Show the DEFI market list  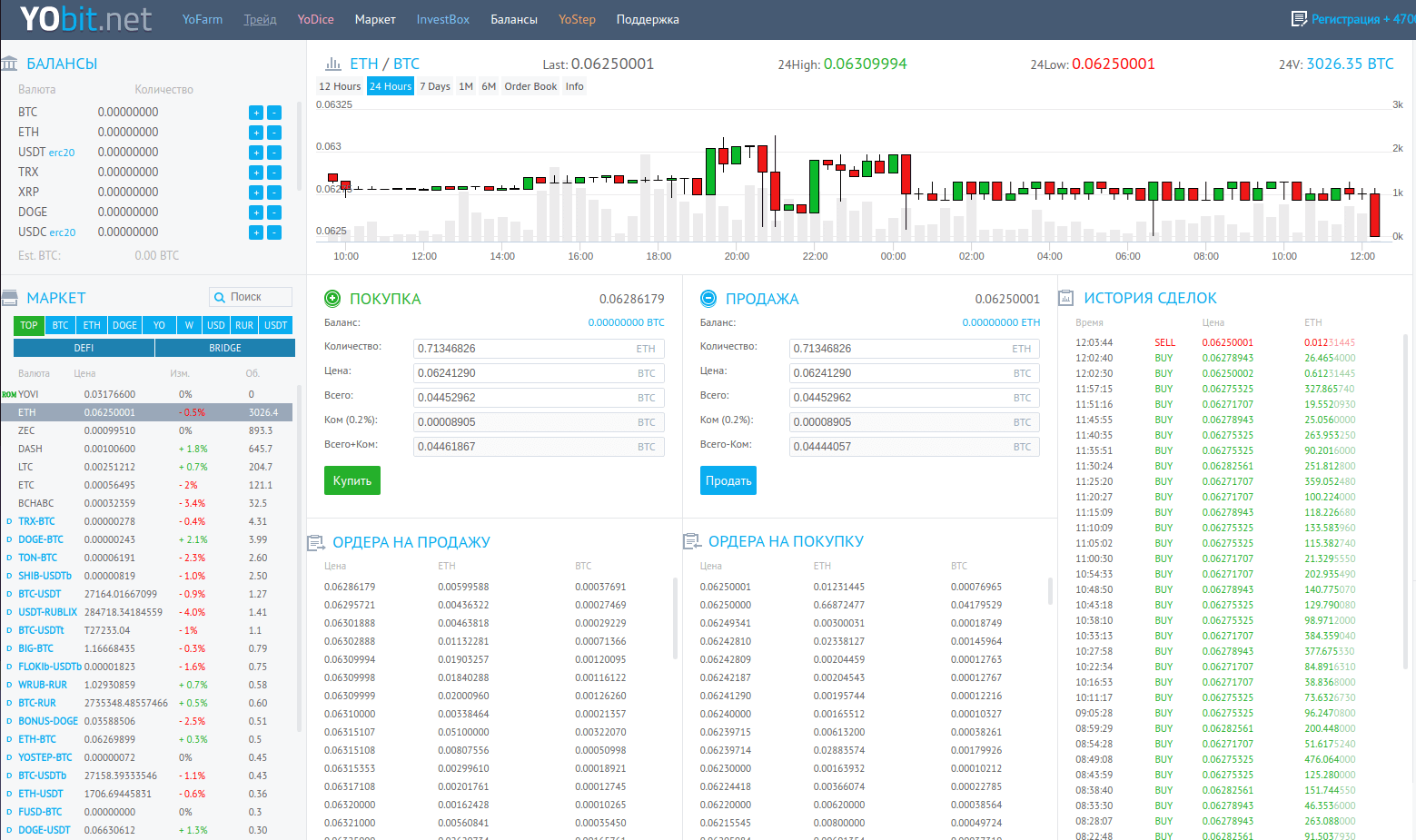click(x=84, y=348)
